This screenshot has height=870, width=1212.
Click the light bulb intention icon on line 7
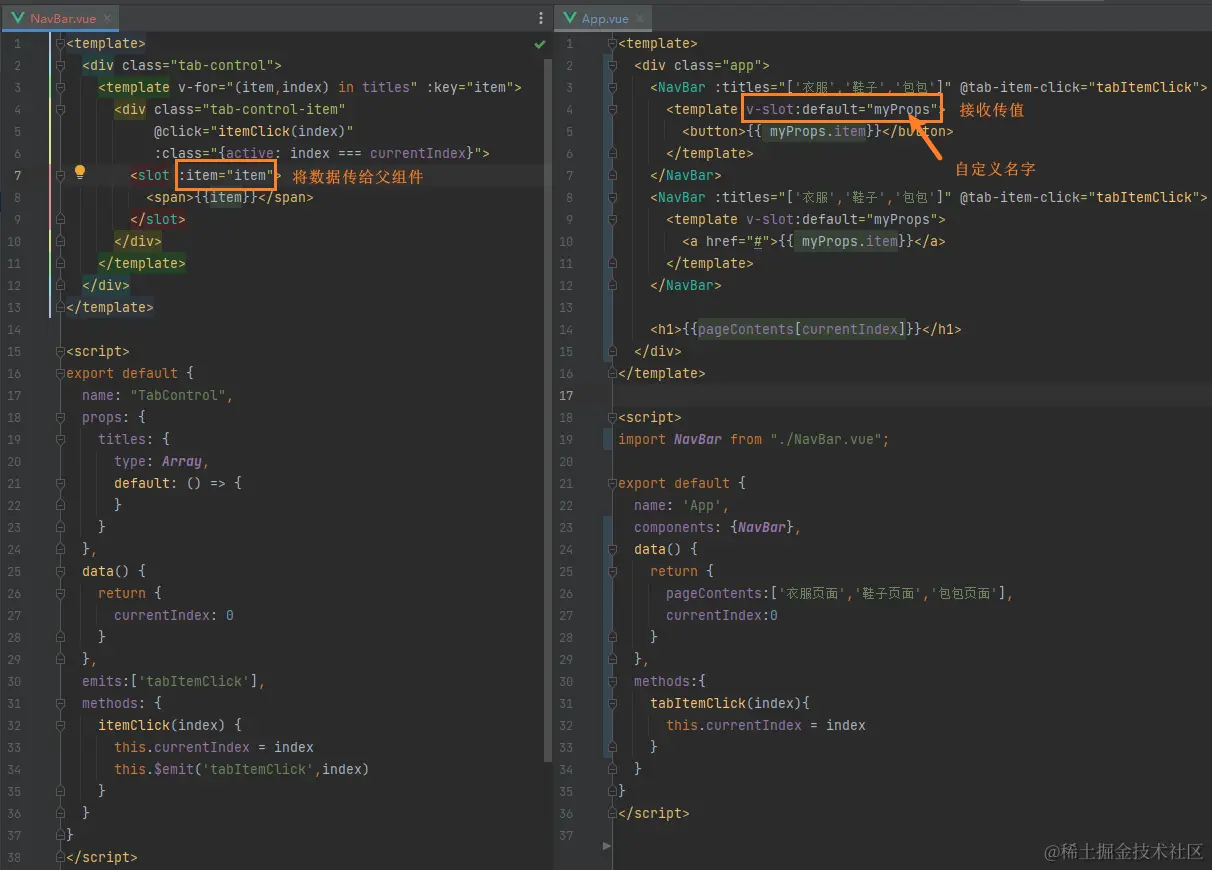pyautogui.click(x=80, y=172)
